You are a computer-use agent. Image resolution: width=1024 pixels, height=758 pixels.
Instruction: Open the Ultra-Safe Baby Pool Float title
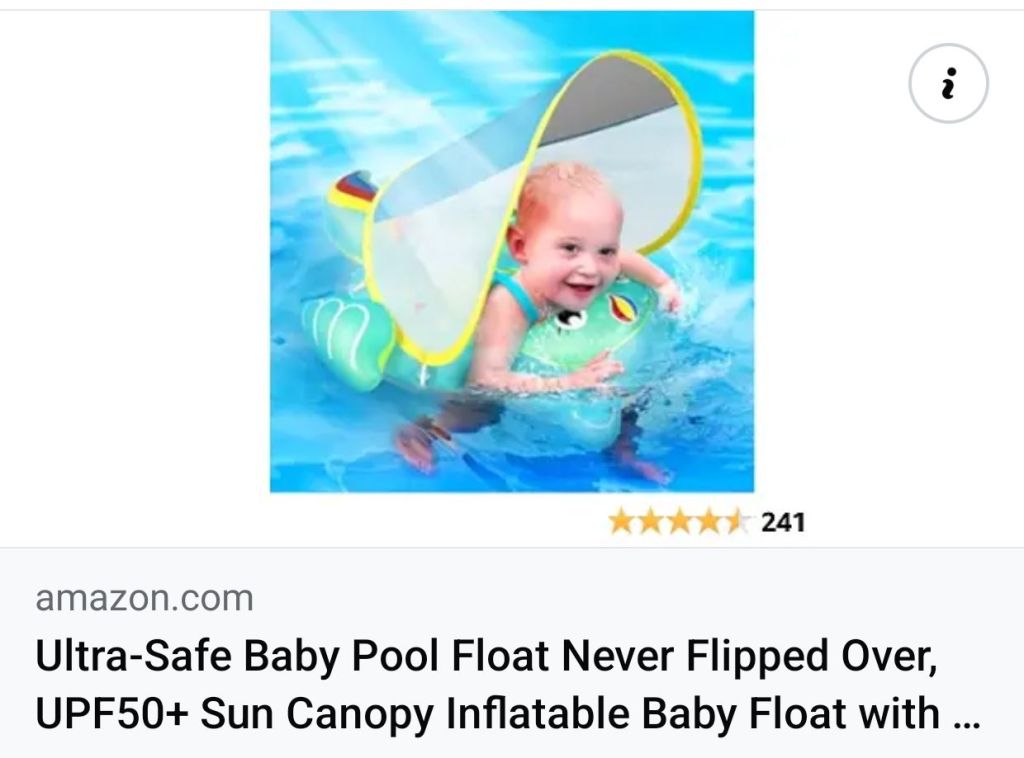click(x=487, y=656)
